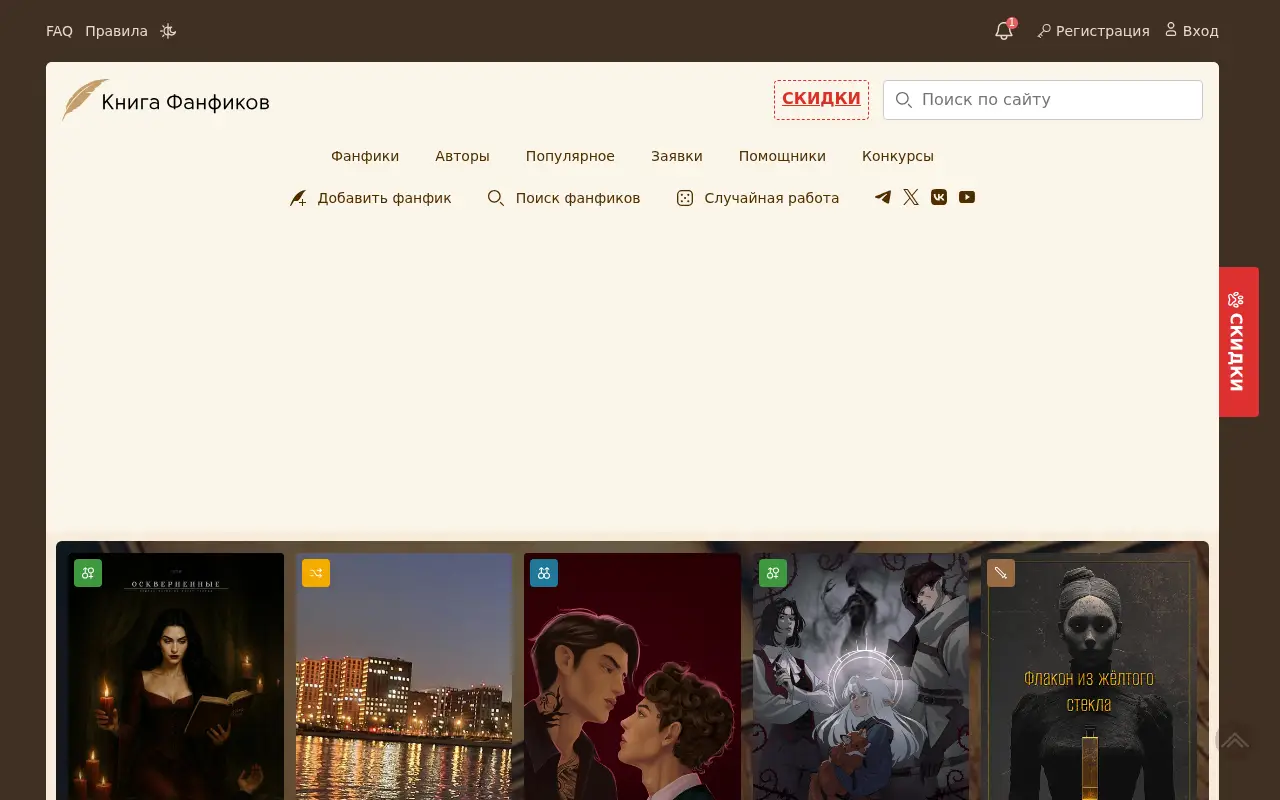
Task: Click the scroll-to-top chevron button
Action: click(1235, 740)
